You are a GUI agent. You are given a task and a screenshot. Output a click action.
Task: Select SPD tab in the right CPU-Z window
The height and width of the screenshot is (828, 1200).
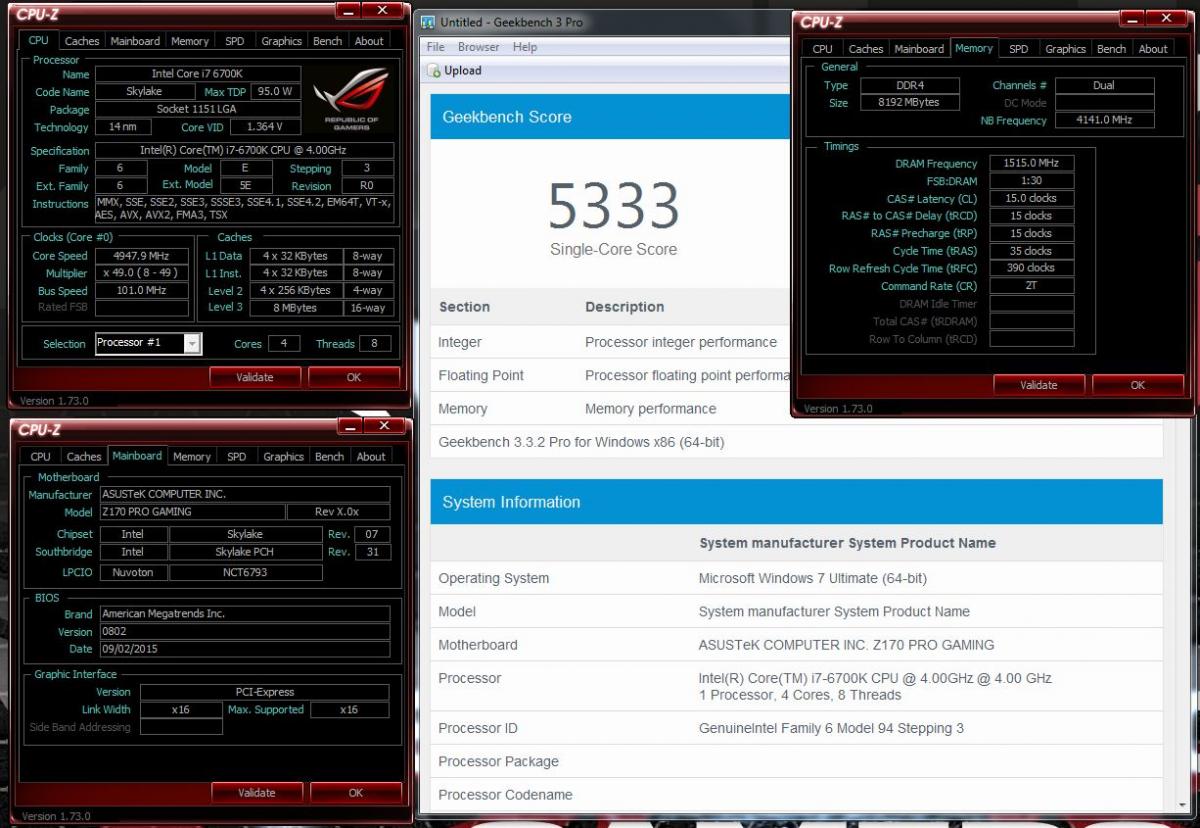1018,49
